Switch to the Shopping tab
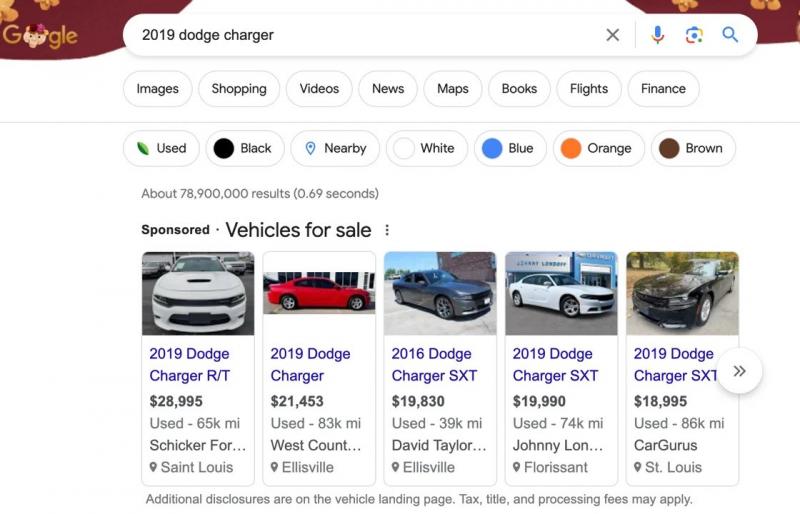This screenshot has width=800, height=514. point(239,88)
